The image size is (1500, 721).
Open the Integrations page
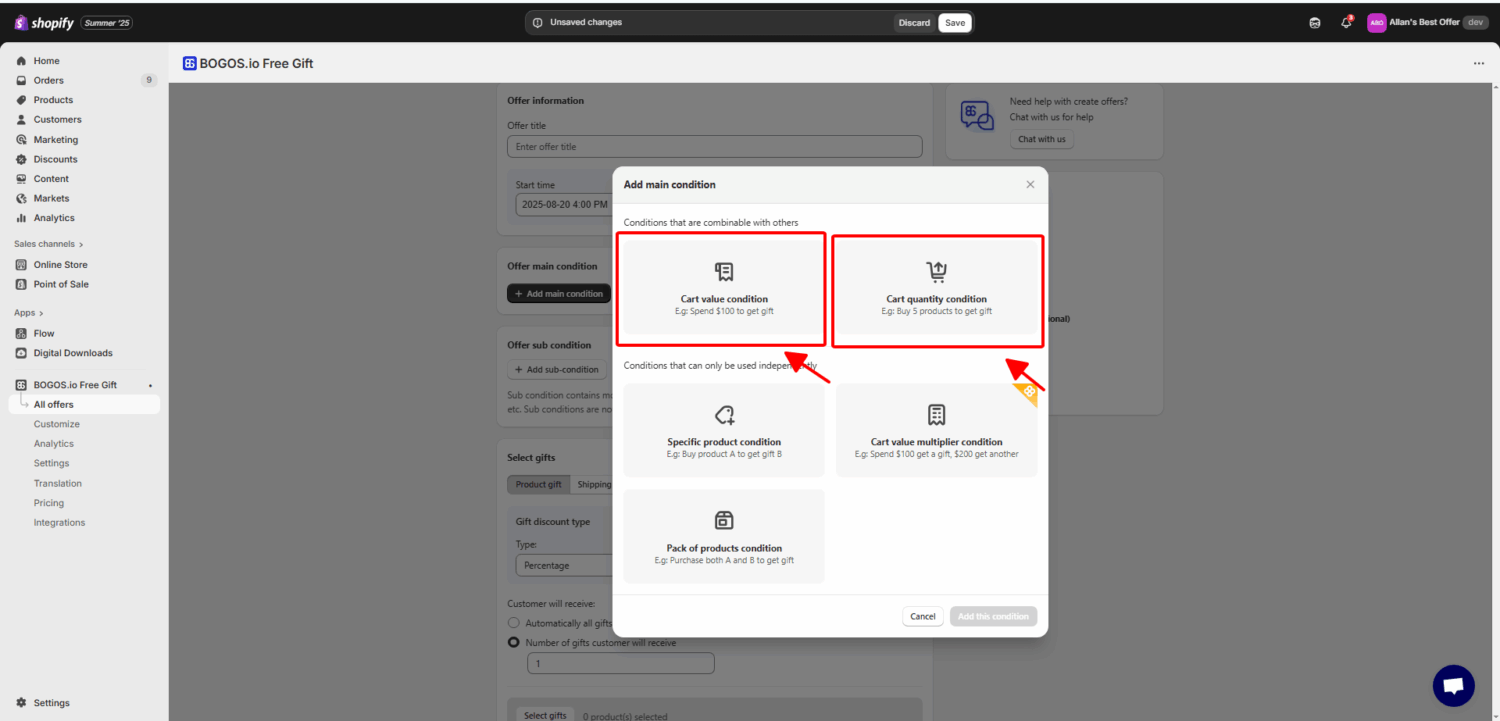pyautogui.click(x=59, y=523)
